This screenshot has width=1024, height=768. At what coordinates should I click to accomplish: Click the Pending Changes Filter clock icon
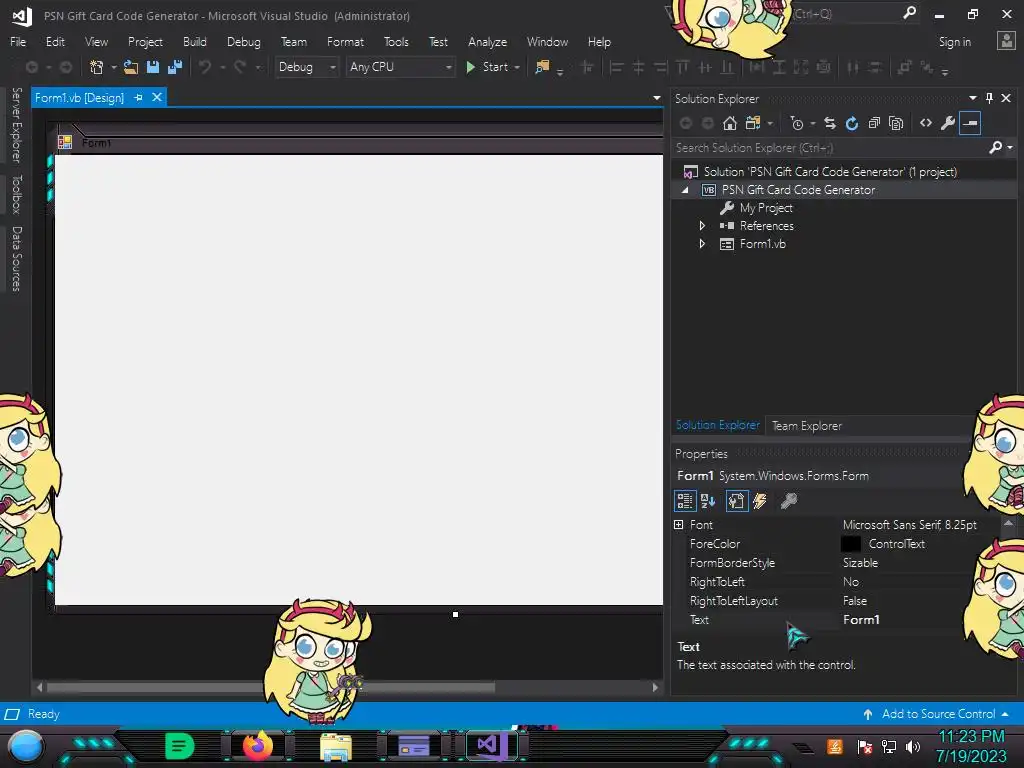tap(797, 123)
